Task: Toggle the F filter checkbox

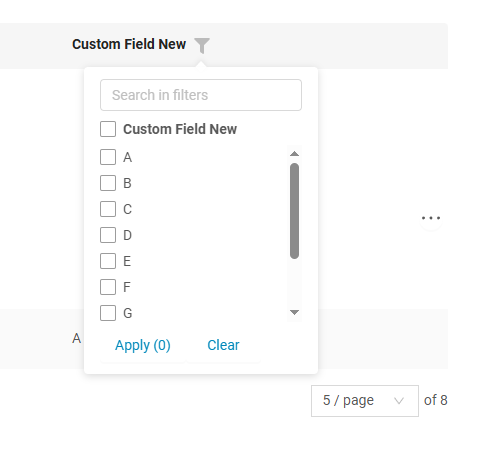Action: coord(108,287)
